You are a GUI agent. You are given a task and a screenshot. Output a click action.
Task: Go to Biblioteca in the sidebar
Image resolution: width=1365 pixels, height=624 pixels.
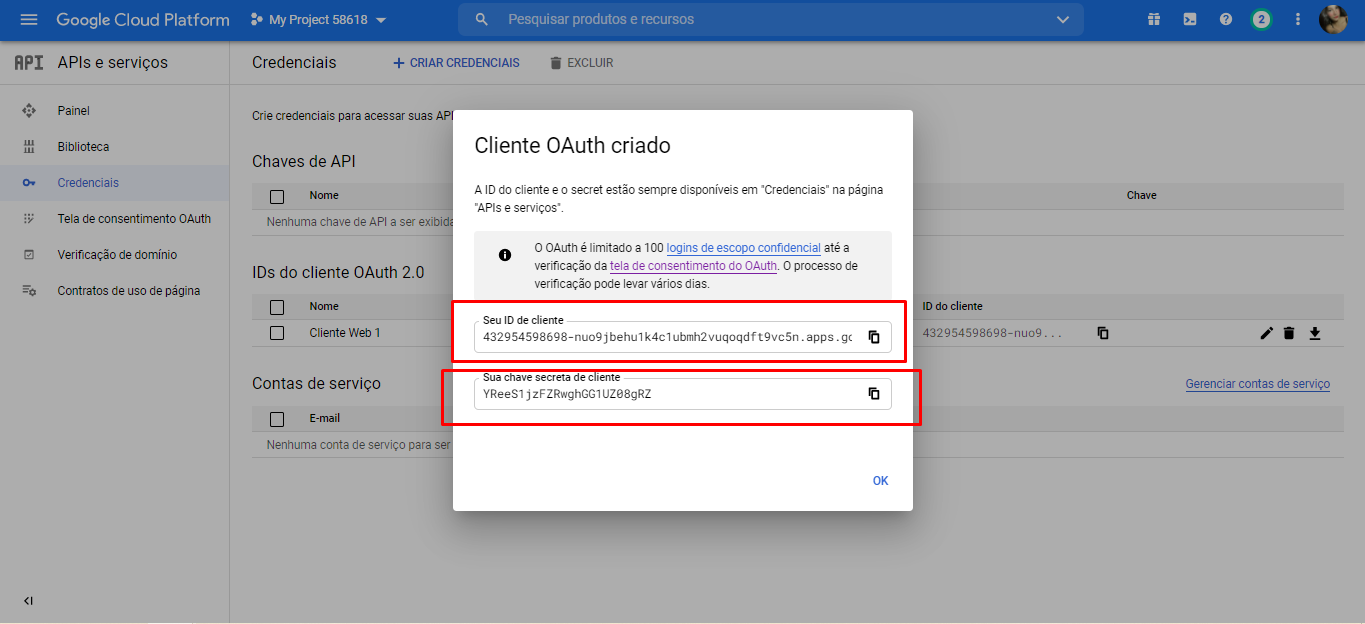point(83,147)
